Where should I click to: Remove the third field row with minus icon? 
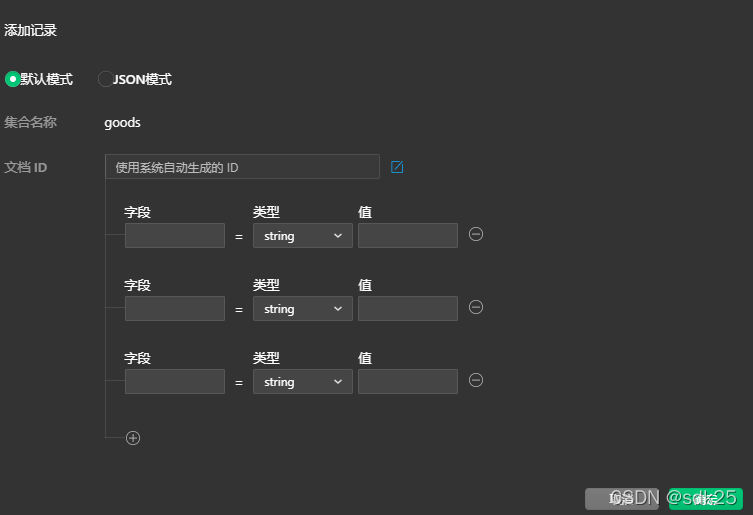[x=476, y=380]
